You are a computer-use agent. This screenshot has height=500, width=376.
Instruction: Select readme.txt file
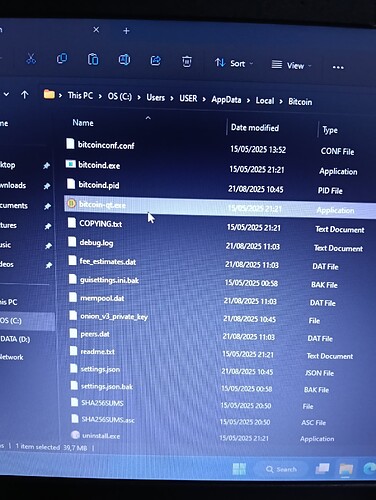click(98, 352)
